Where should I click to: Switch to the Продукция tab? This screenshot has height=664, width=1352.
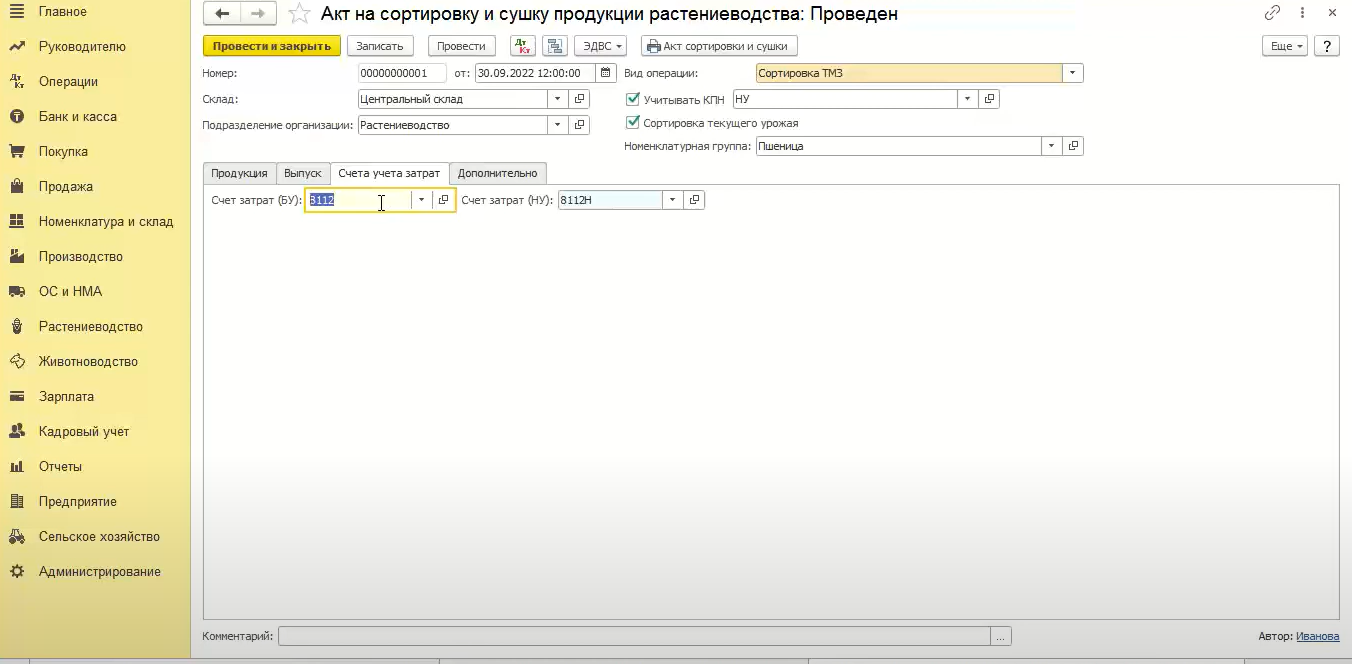coord(239,173)
